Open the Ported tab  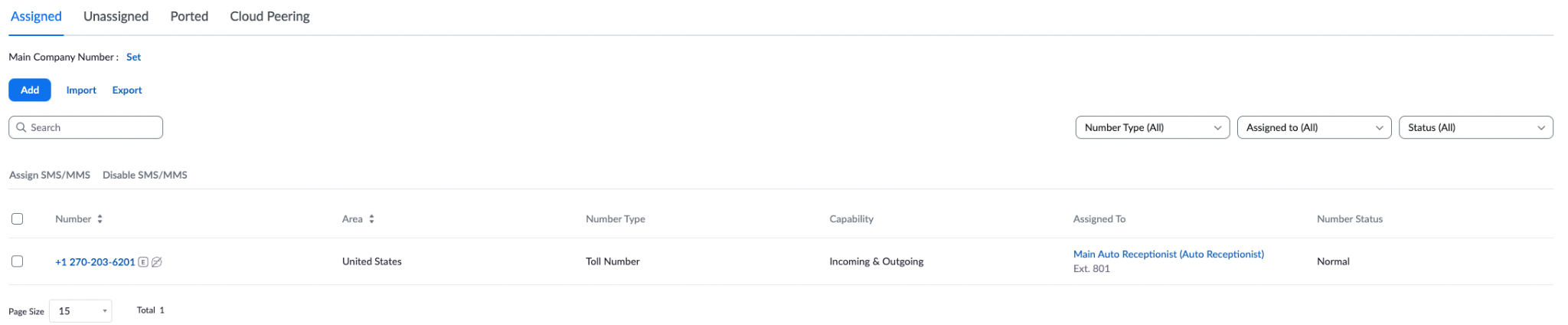(x=189, y=16)
